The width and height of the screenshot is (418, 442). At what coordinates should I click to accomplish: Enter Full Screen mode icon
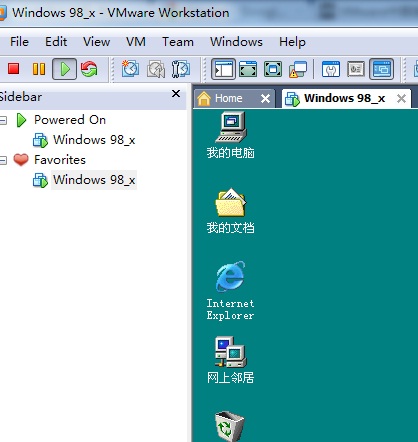[273, 69]
